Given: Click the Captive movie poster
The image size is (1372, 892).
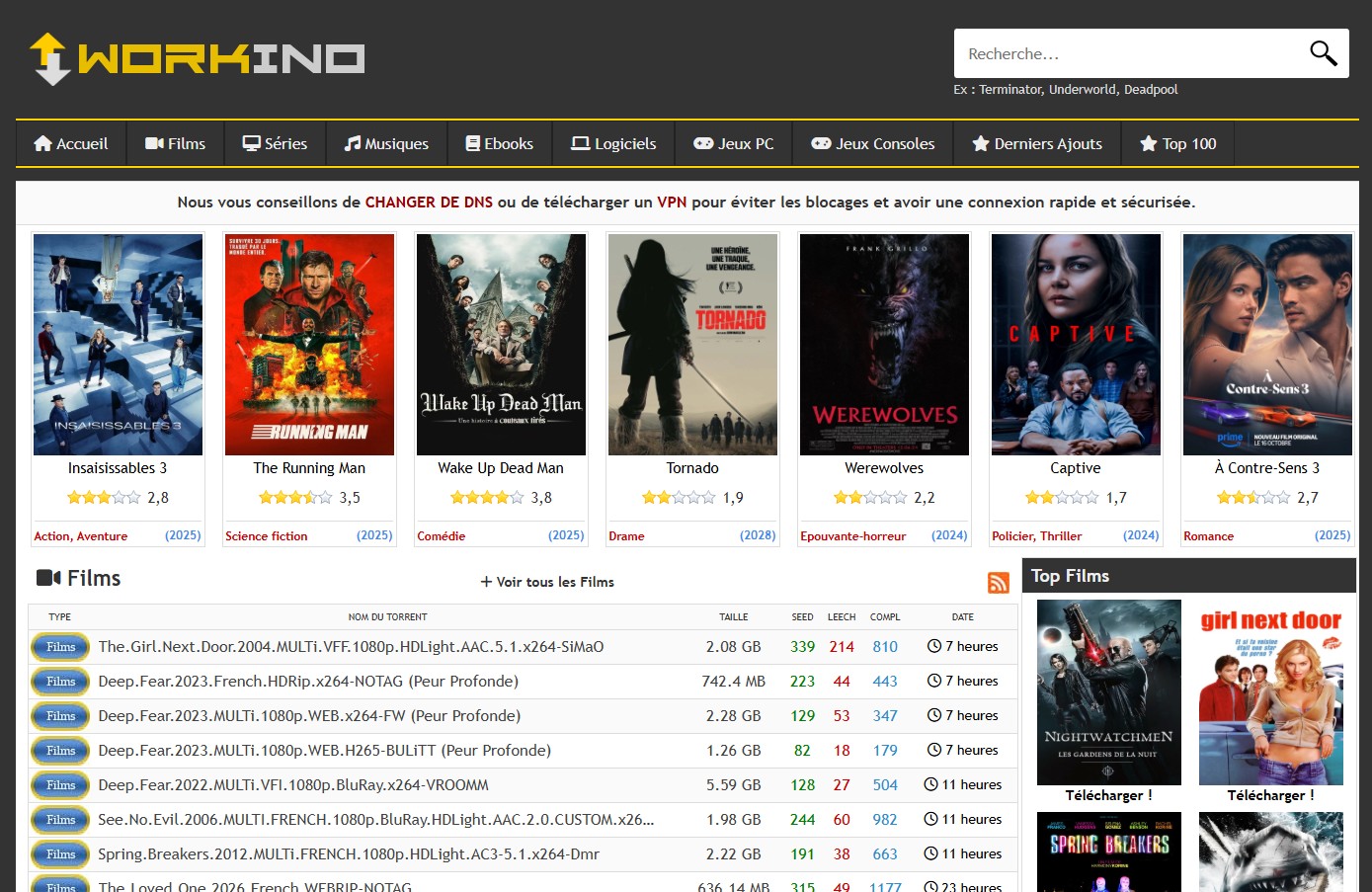Looking at the screenshot, I should [1077, 345].
